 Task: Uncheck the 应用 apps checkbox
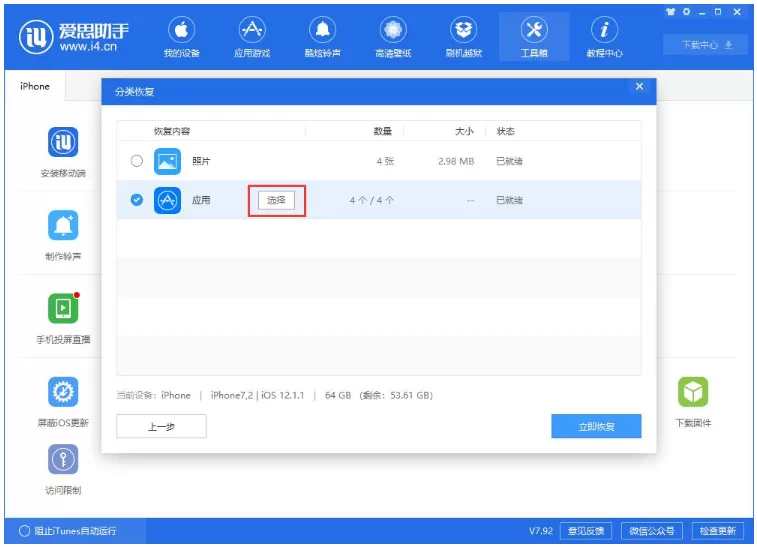tap(137, 199)
